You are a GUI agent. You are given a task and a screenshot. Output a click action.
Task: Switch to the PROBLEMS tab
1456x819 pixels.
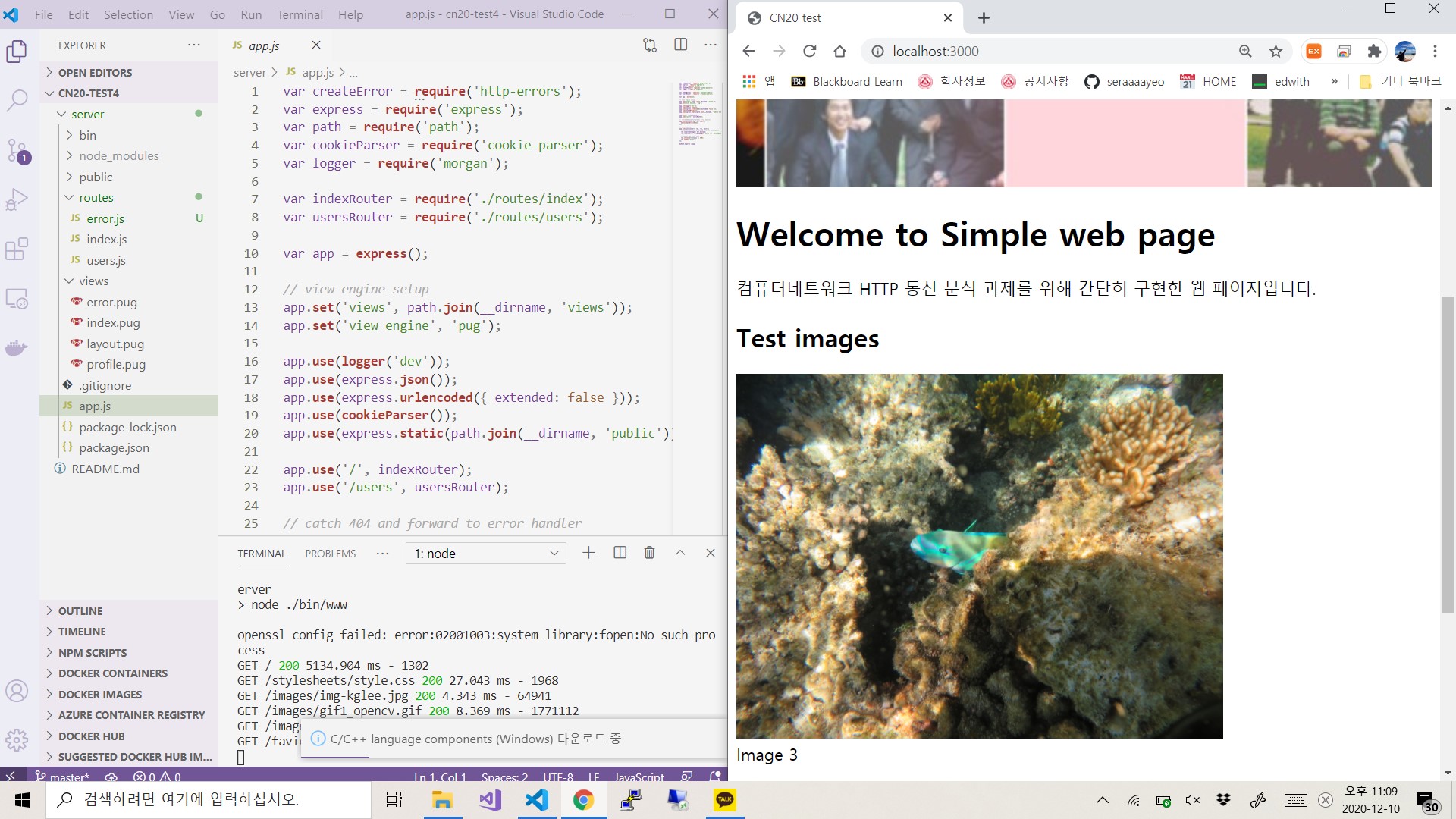[x=330, y=553]
